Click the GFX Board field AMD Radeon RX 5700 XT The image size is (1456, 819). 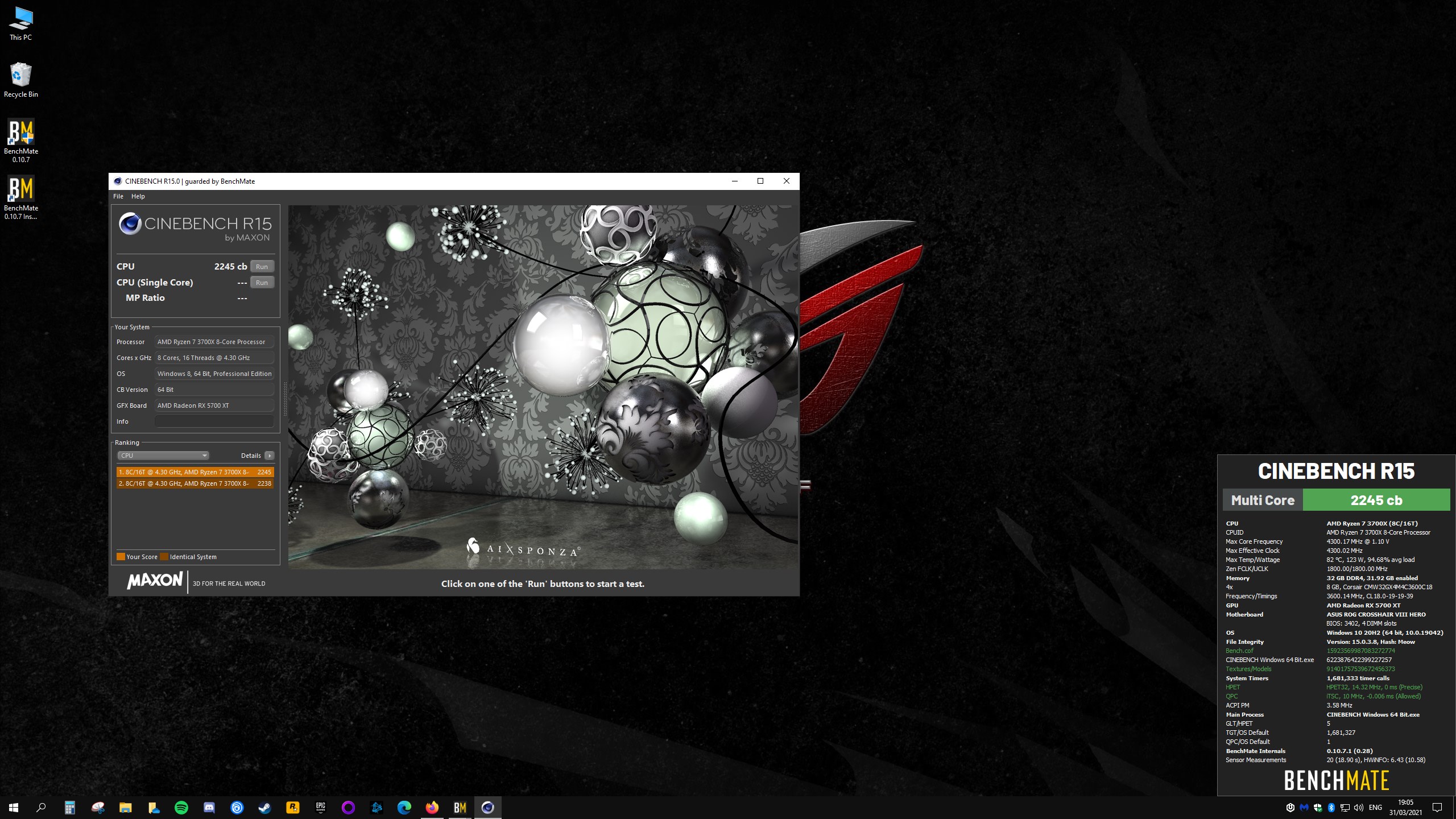click(x=214, y=406)
